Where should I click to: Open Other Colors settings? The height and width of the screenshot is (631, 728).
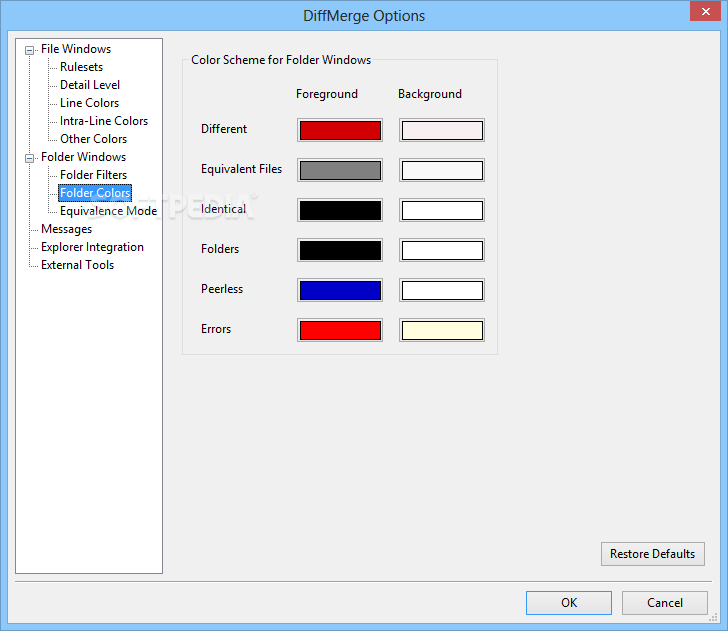click(x=93, y=139)
